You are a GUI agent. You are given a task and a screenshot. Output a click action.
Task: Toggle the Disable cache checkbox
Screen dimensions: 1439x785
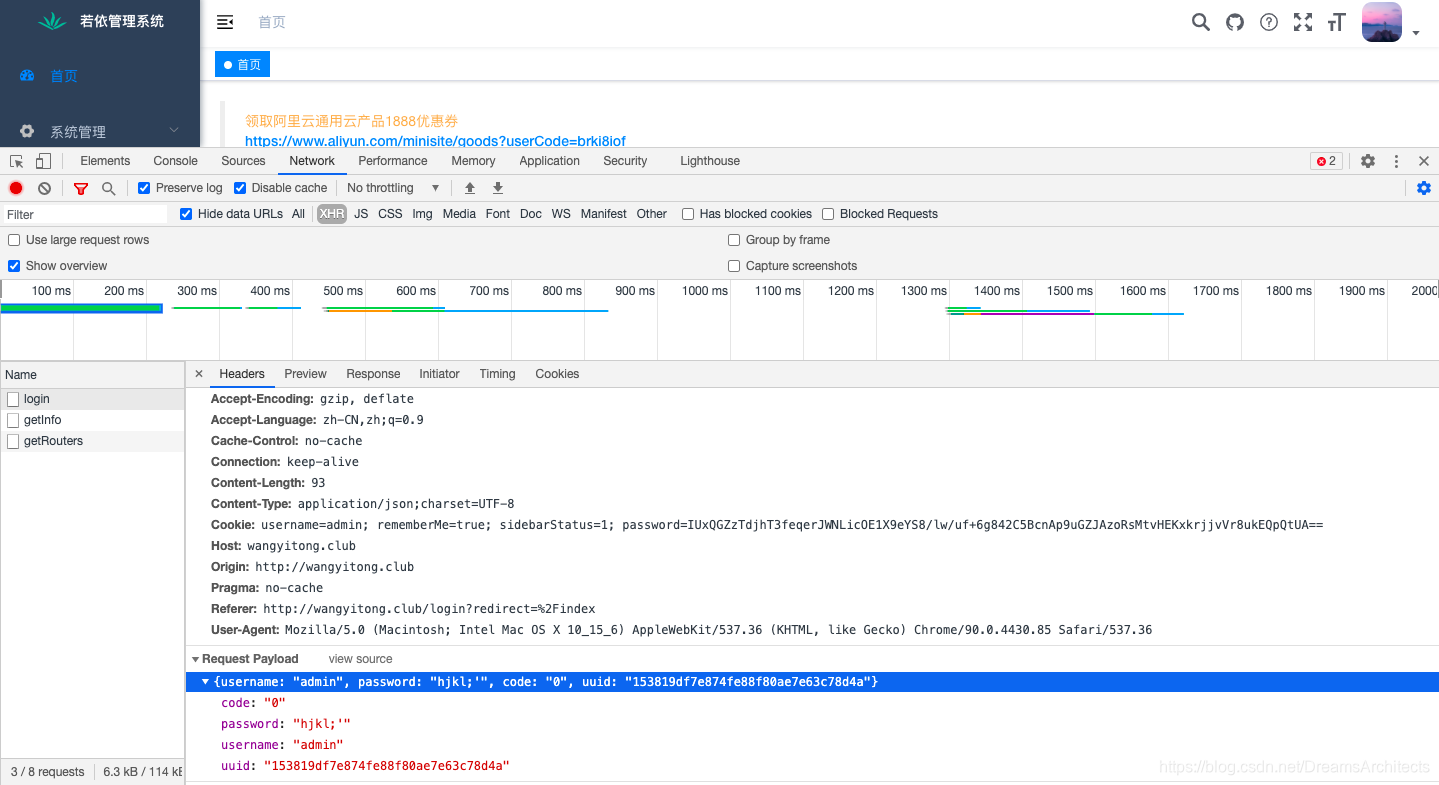coord(240,188)
